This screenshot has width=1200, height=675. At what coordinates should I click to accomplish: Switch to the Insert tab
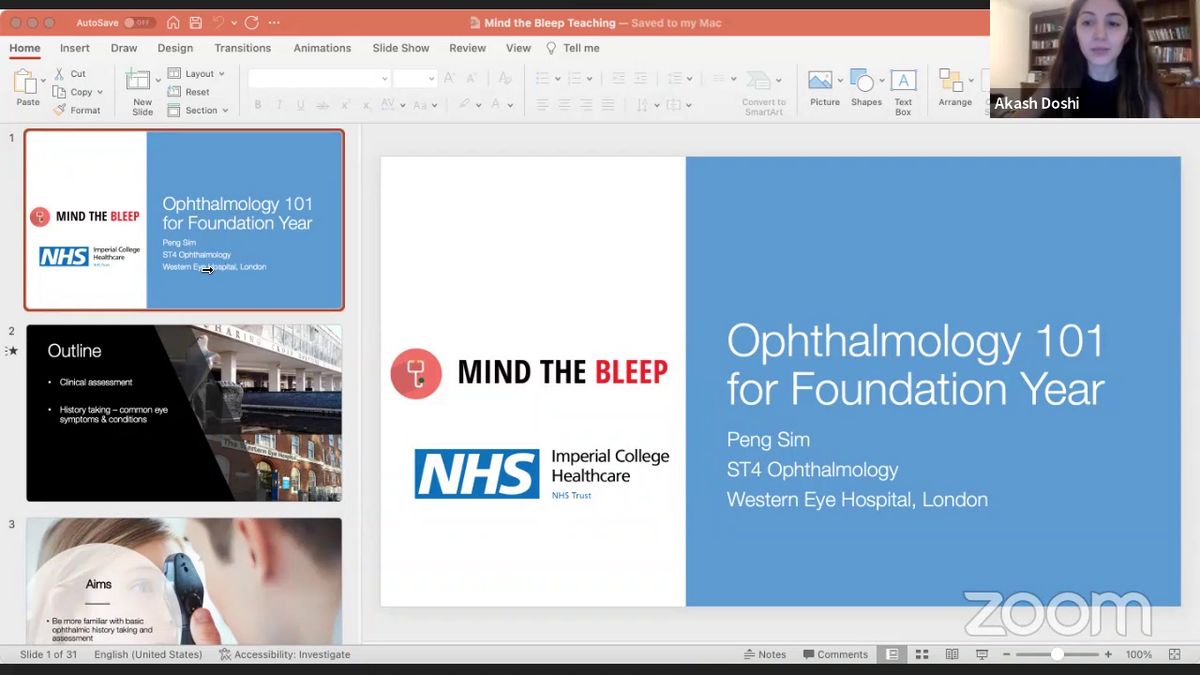click(75, 48)
